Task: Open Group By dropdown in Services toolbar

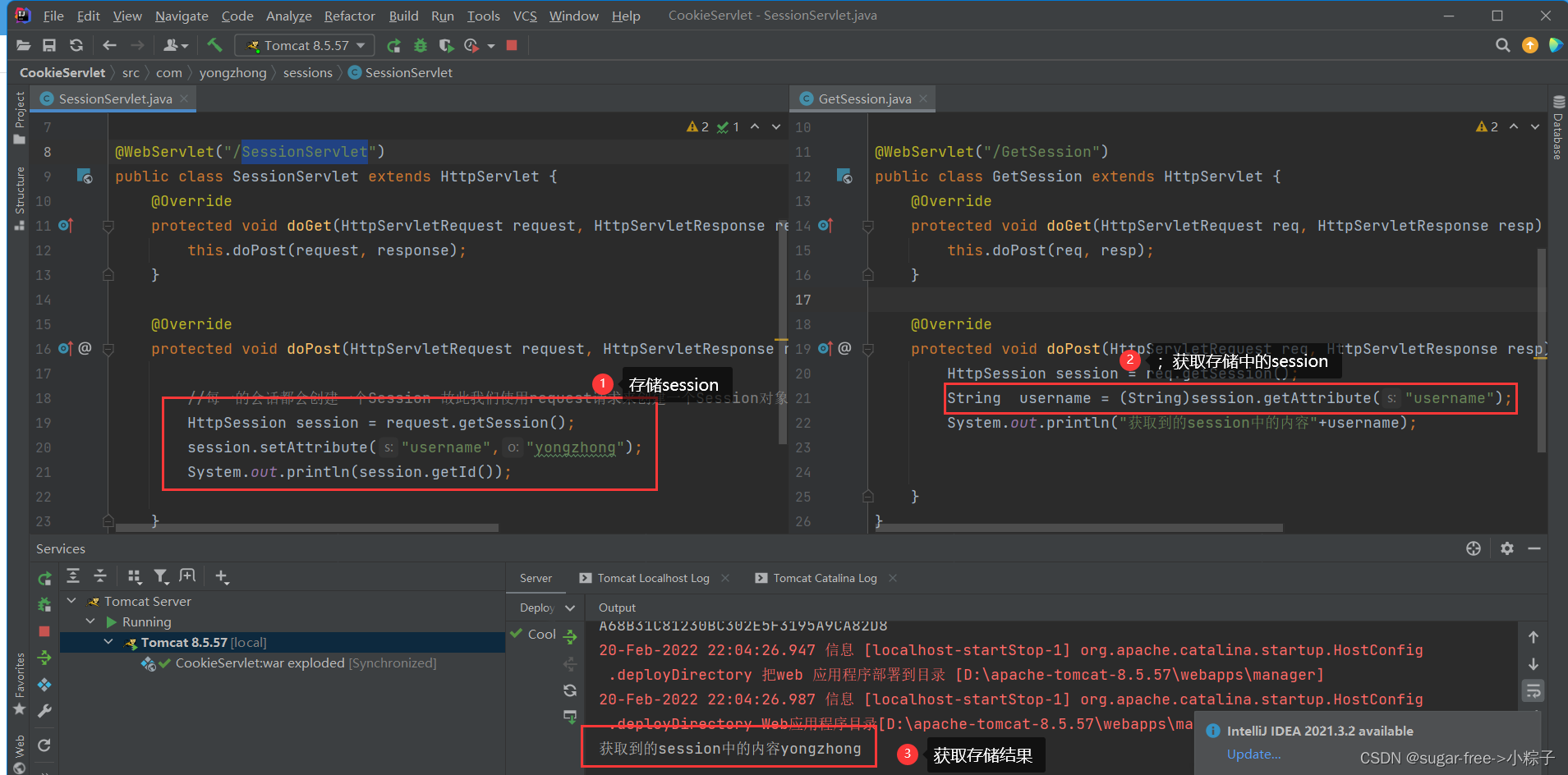Action: click(135, 576)
